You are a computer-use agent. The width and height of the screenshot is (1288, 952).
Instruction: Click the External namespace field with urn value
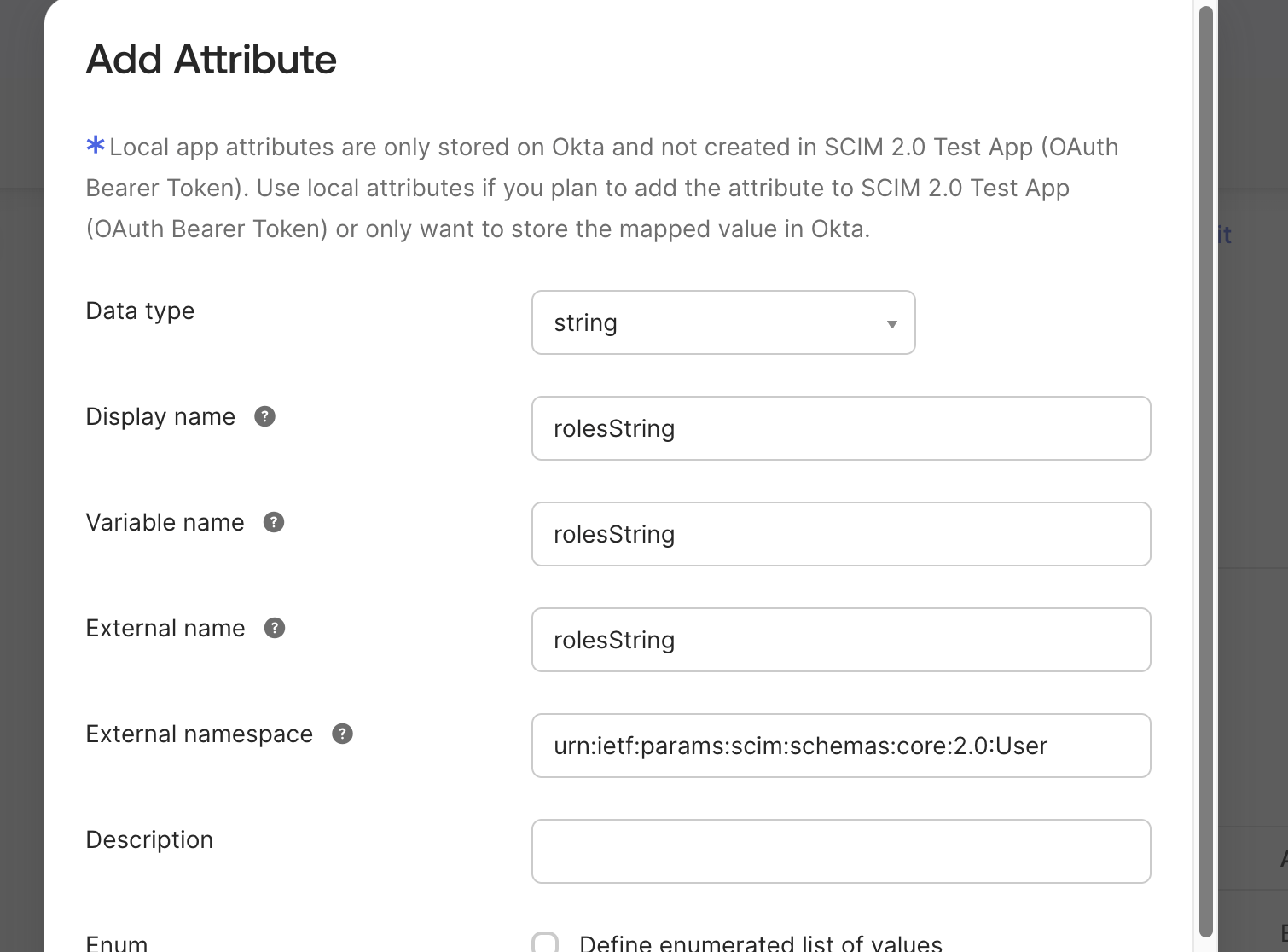840,746
